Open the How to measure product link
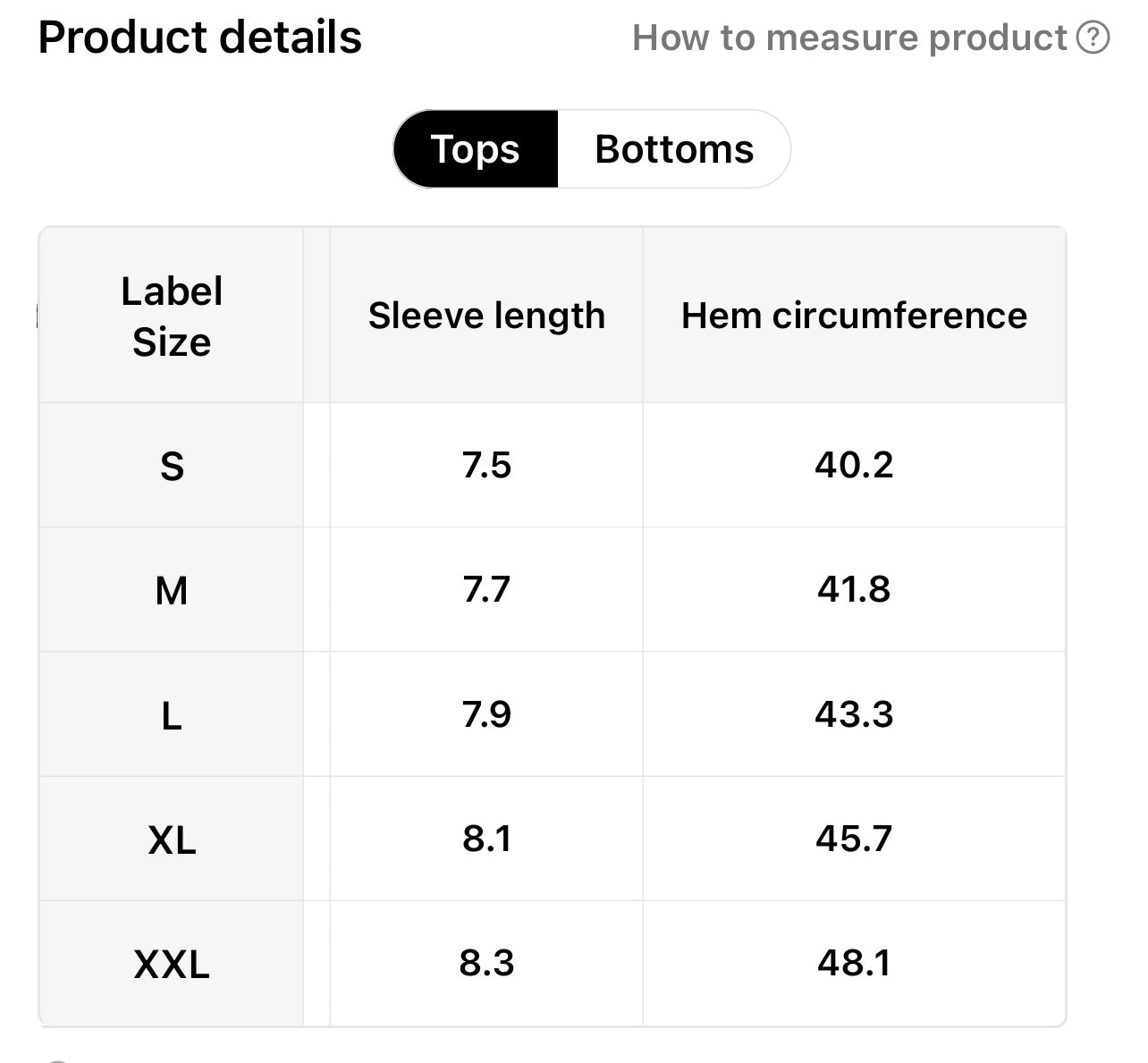The height and width of the screenshot is (1063, 1148). (849, 38)
